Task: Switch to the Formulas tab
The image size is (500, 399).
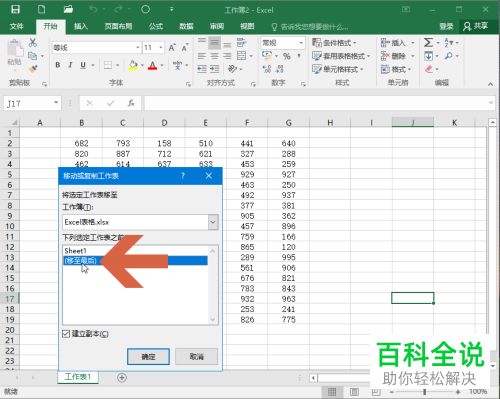Action: [156, 26]
